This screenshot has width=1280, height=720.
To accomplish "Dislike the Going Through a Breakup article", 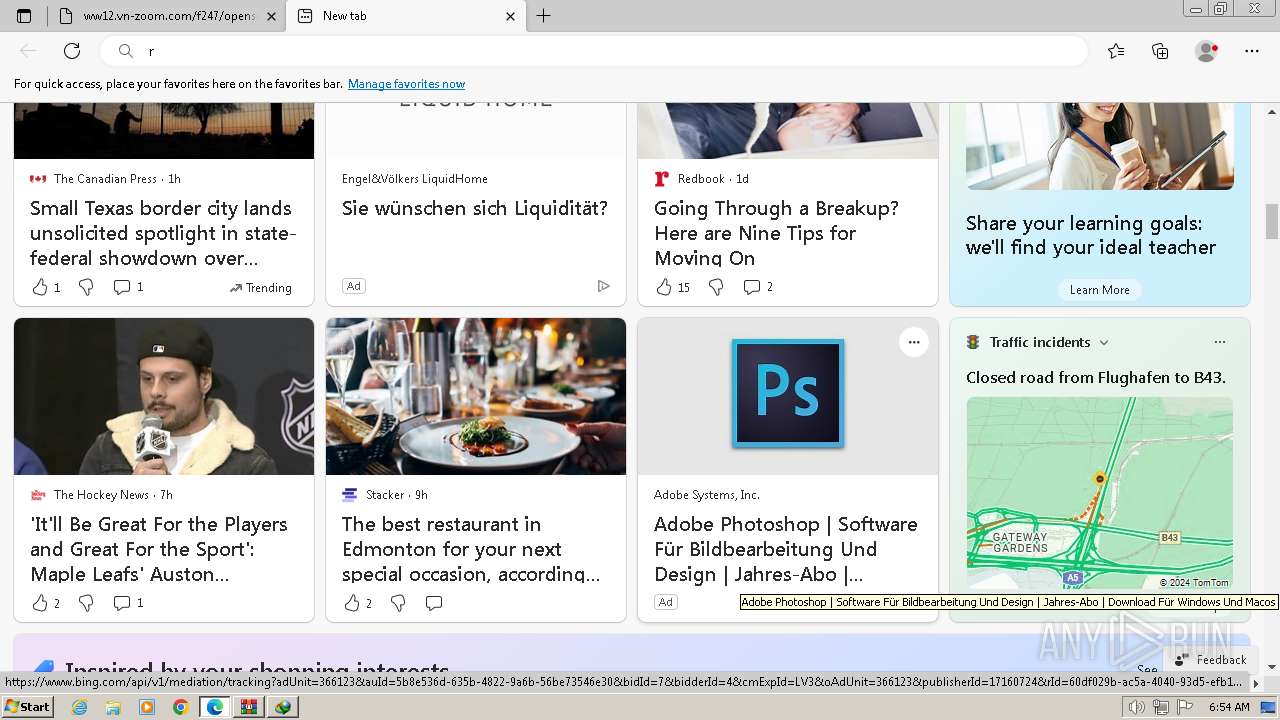I will tap(716, 287).
